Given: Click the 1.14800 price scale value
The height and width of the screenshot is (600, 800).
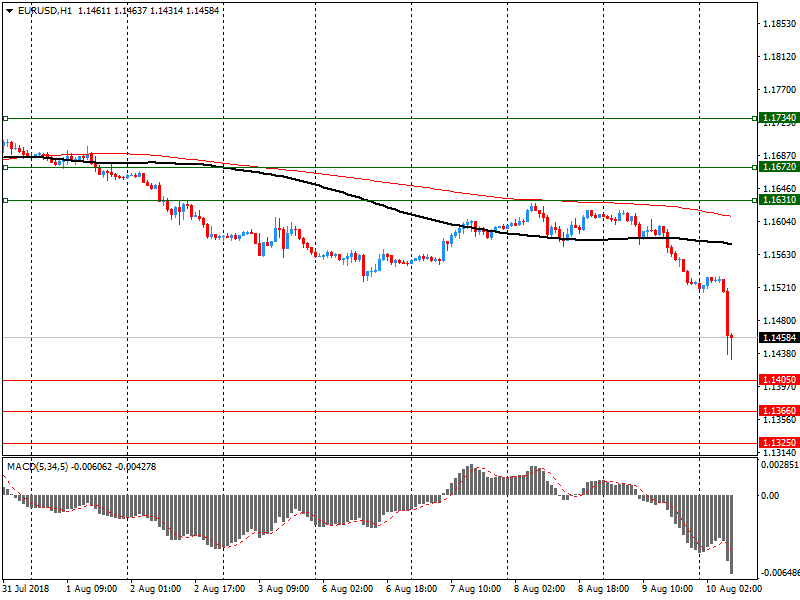Looking at the screenshot, I should coord(780,321).
